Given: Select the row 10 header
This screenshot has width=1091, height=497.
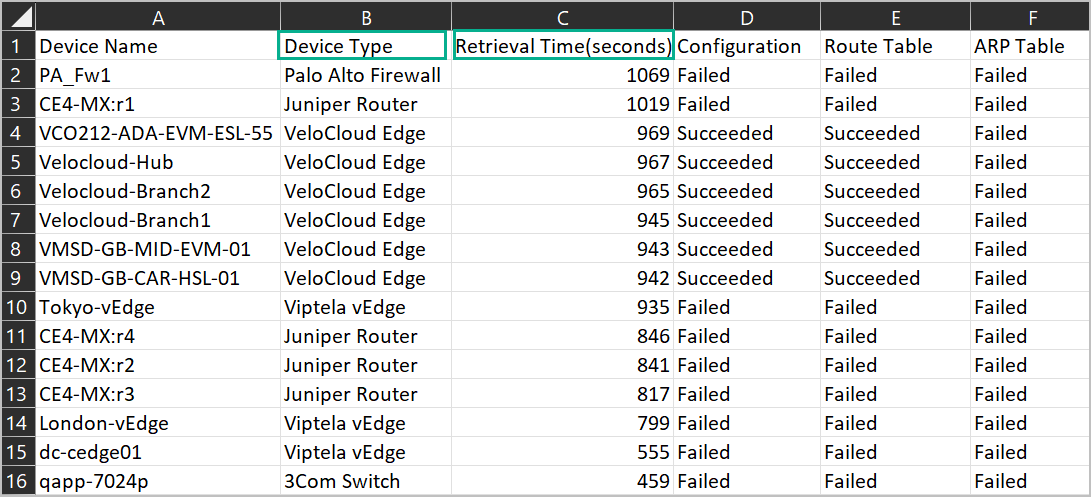Looking at the screenshot, I should (17, 307).
